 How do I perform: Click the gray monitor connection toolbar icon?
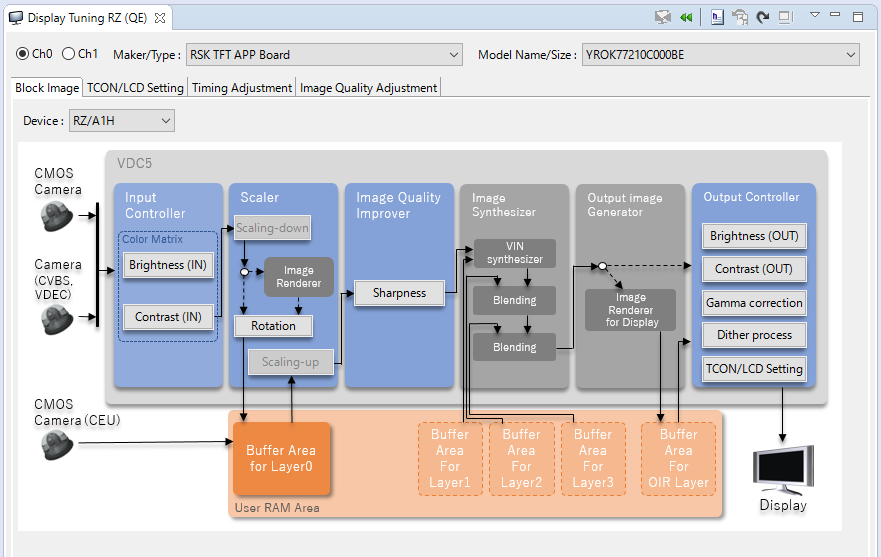pos(662,17)
